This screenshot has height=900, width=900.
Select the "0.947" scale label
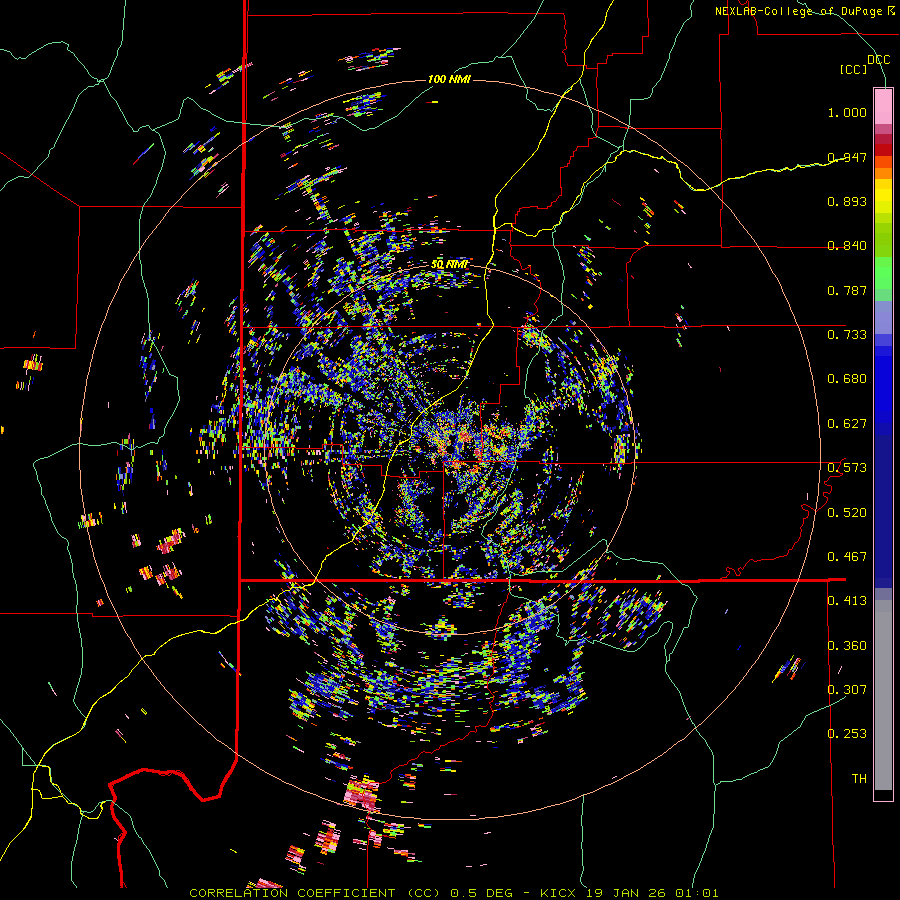[x=847, y=157]
